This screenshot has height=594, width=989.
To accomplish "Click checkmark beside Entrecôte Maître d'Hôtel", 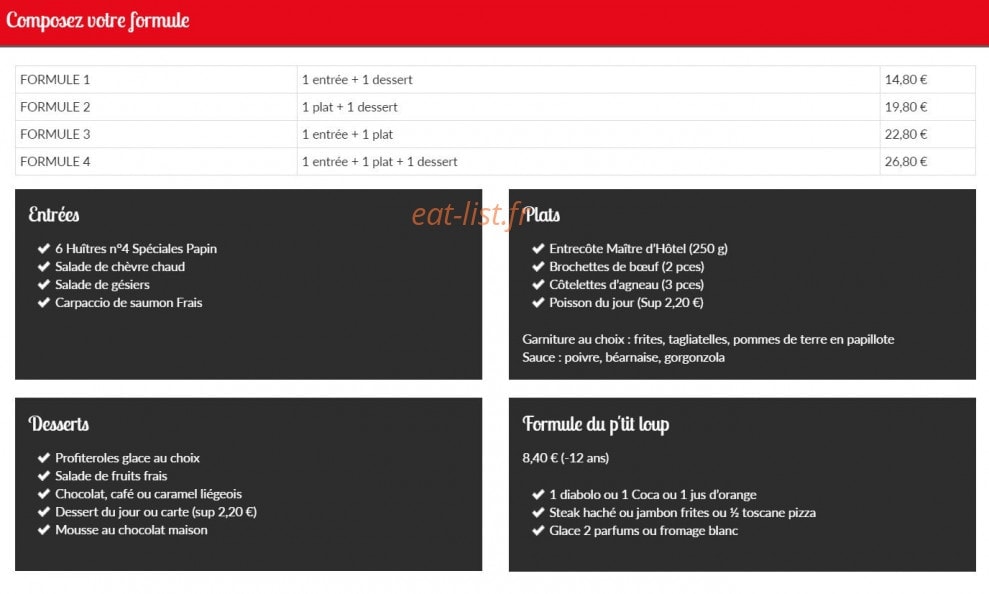I will point(538,248).
